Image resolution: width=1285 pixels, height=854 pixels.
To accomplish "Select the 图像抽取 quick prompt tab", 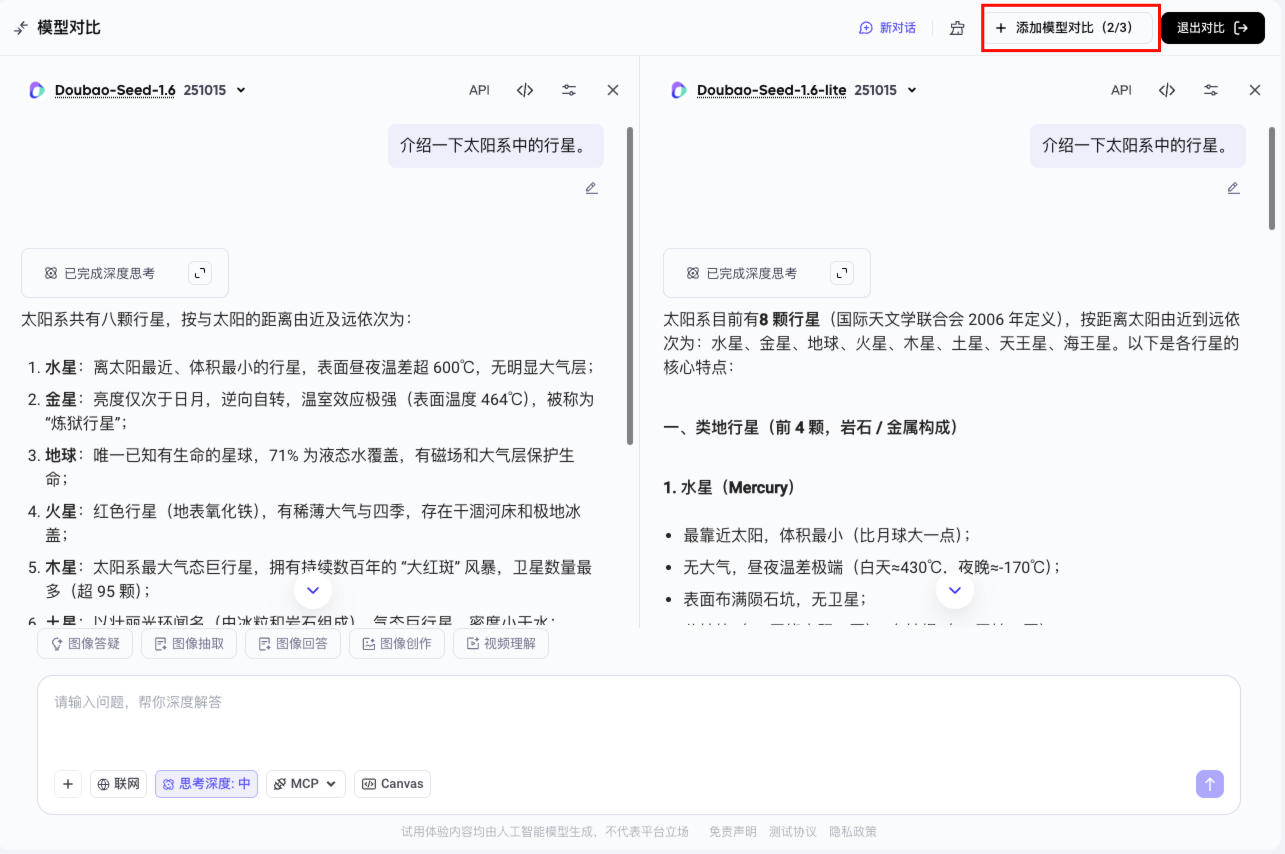I will point(189,643).
